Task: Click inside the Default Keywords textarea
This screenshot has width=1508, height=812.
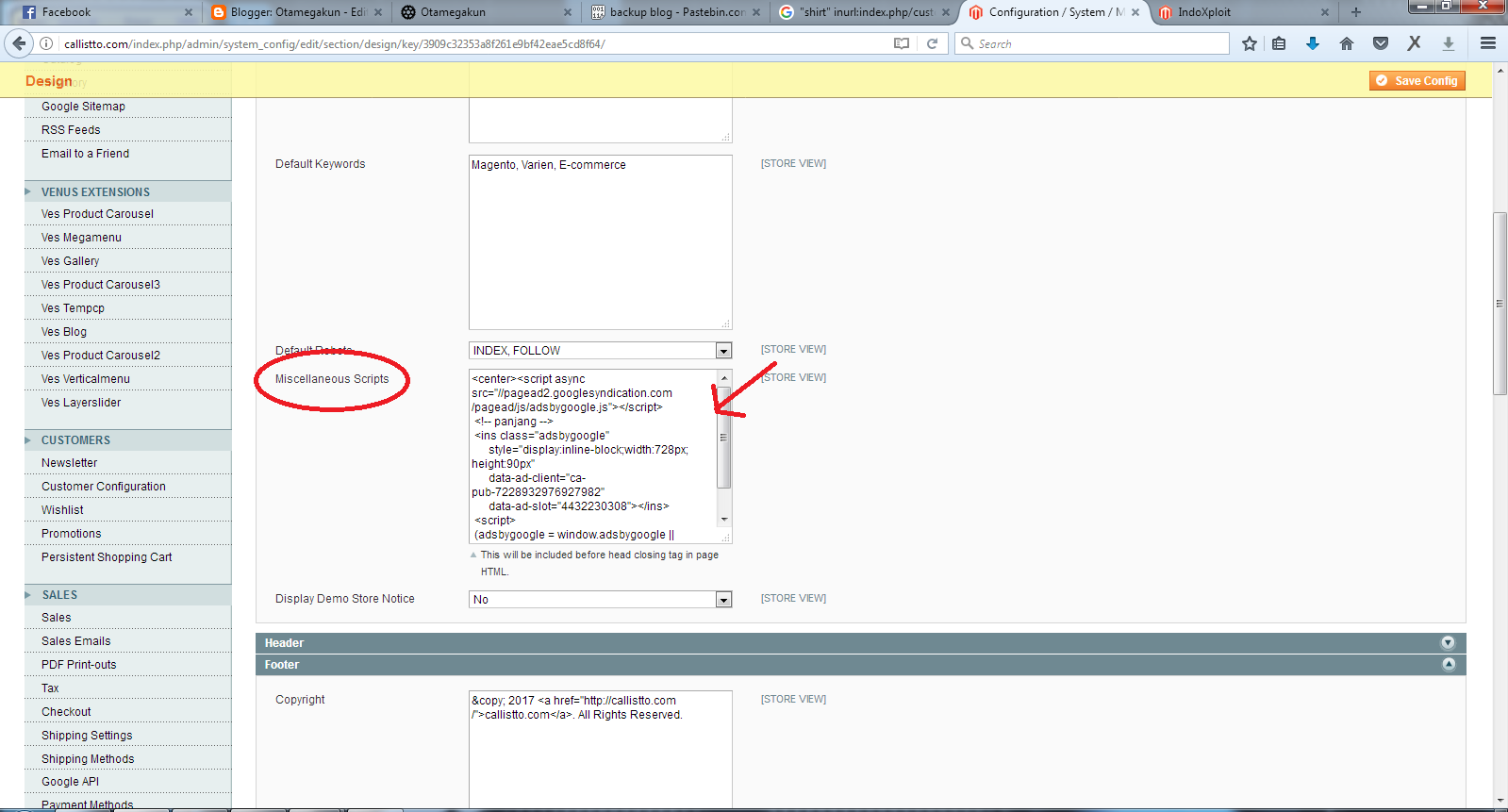Action: (x=600, y=242)
